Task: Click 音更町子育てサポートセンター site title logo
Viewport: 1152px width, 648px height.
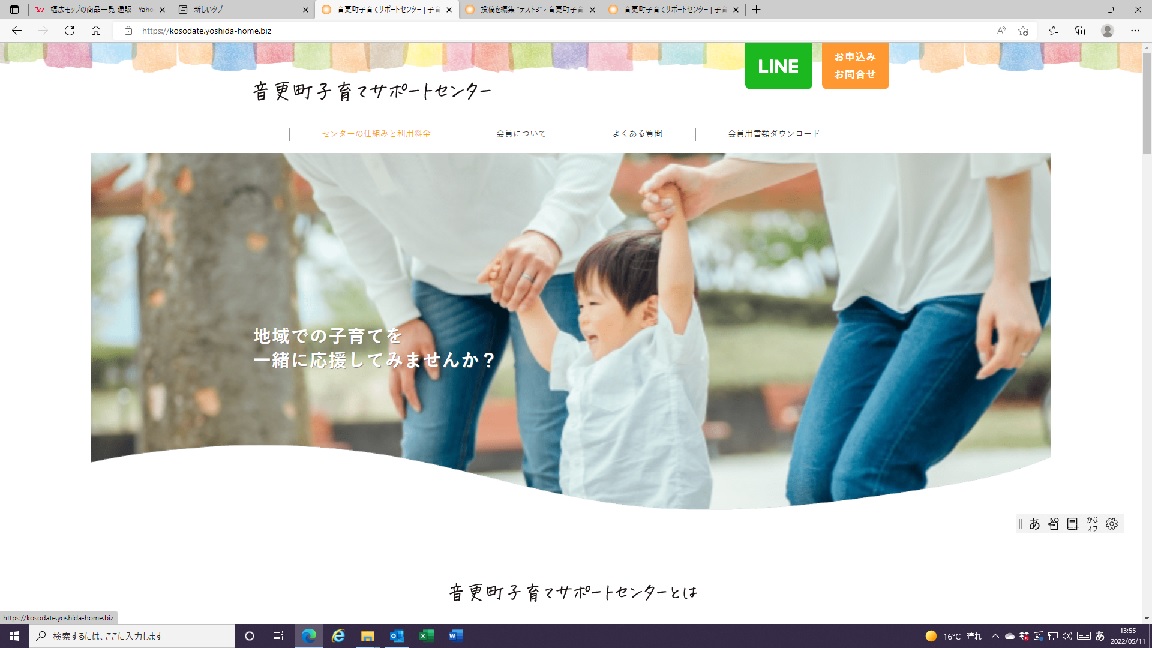Action: pyautogui.click(x=372, y=92)
